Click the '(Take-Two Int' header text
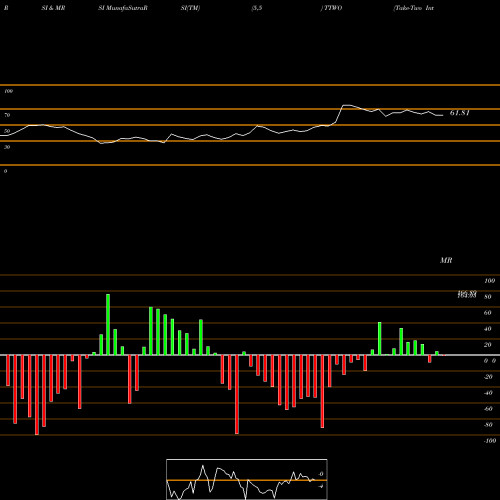Image resolution: width=500 pixels, height=500 pixels. pos(414,8)
